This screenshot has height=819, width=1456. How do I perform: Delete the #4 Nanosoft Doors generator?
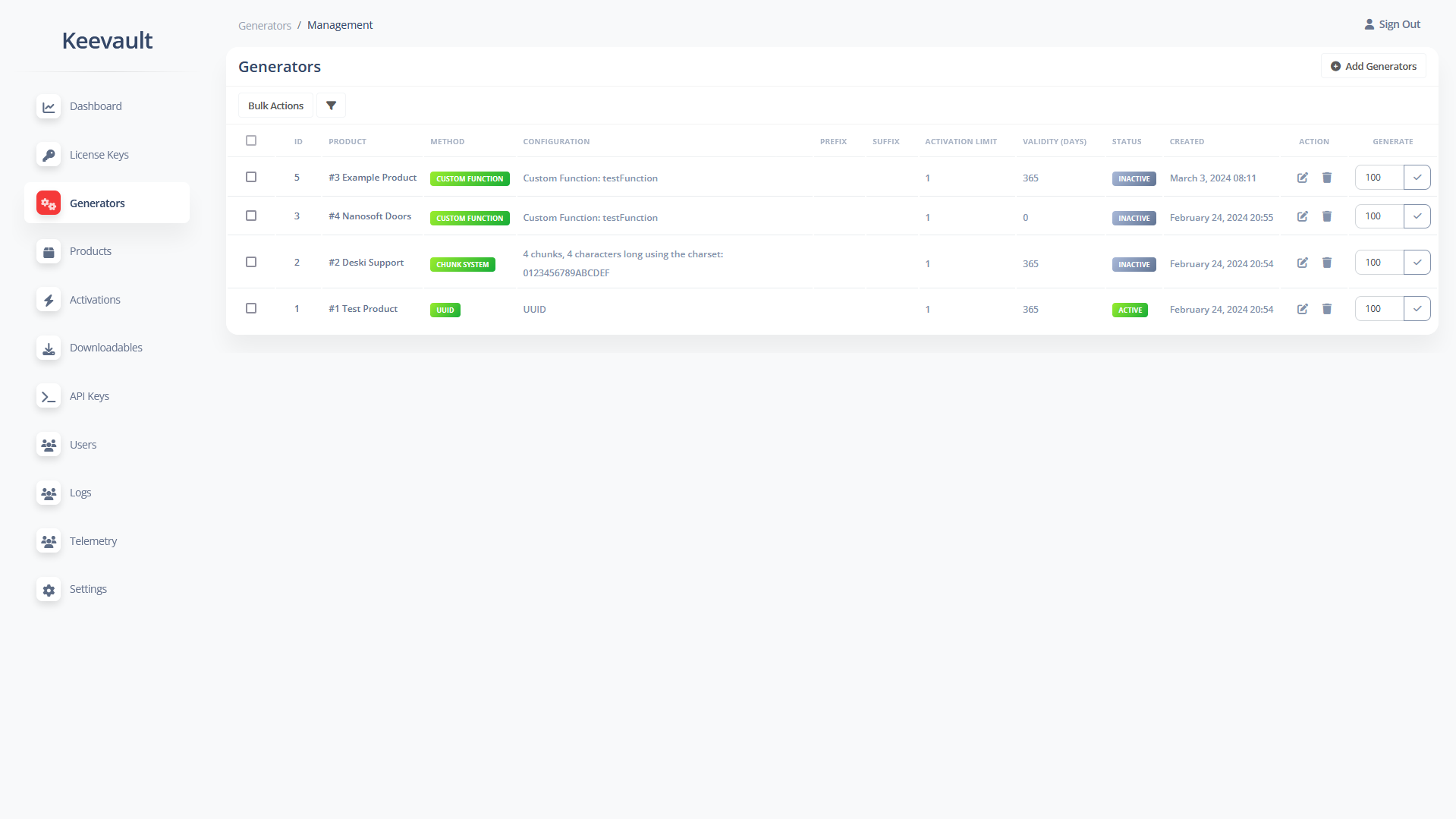(1327, 216)
